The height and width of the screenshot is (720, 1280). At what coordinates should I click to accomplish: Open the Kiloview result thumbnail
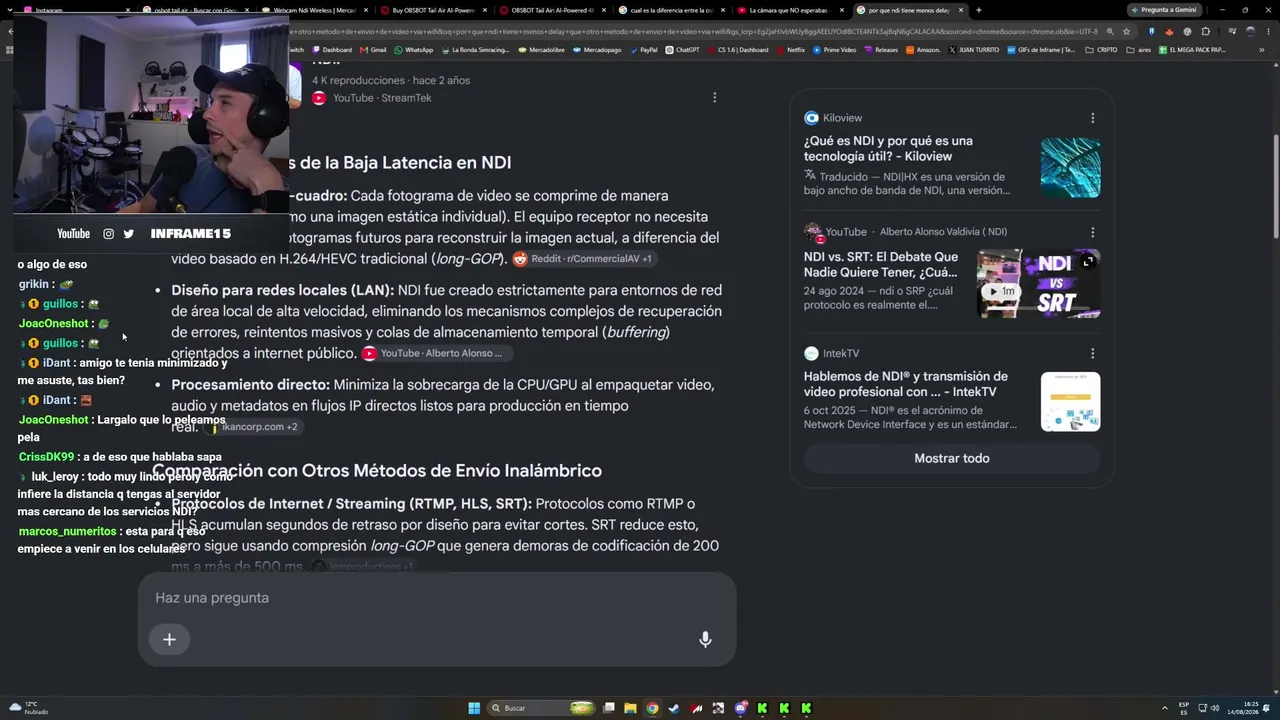[1071, 168]
